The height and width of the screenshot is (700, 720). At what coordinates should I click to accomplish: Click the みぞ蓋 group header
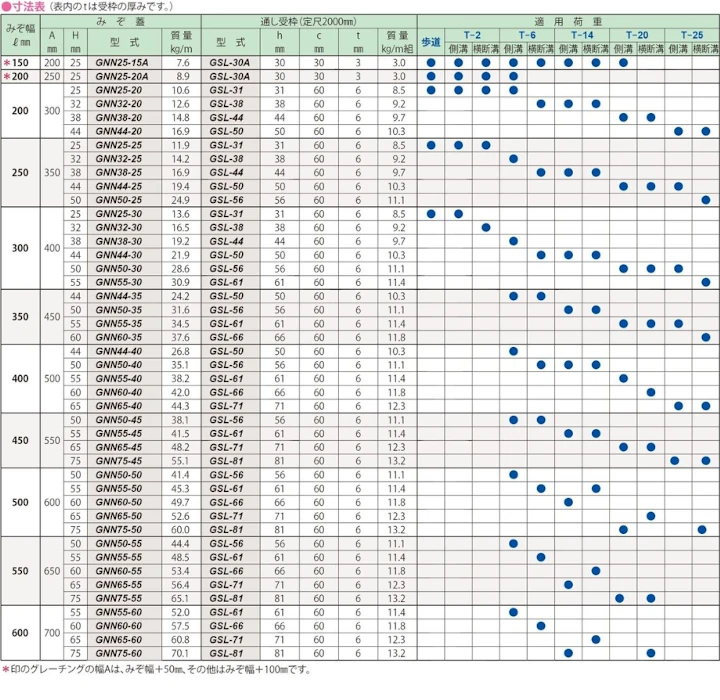coord(120,22)
